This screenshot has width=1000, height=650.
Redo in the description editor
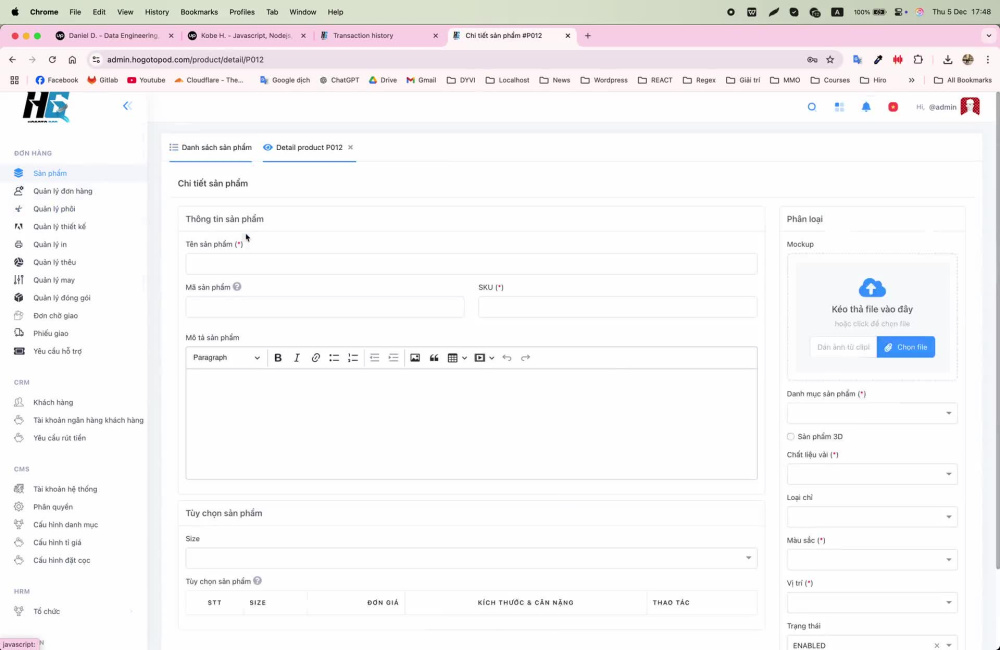[x=526, y=358]
